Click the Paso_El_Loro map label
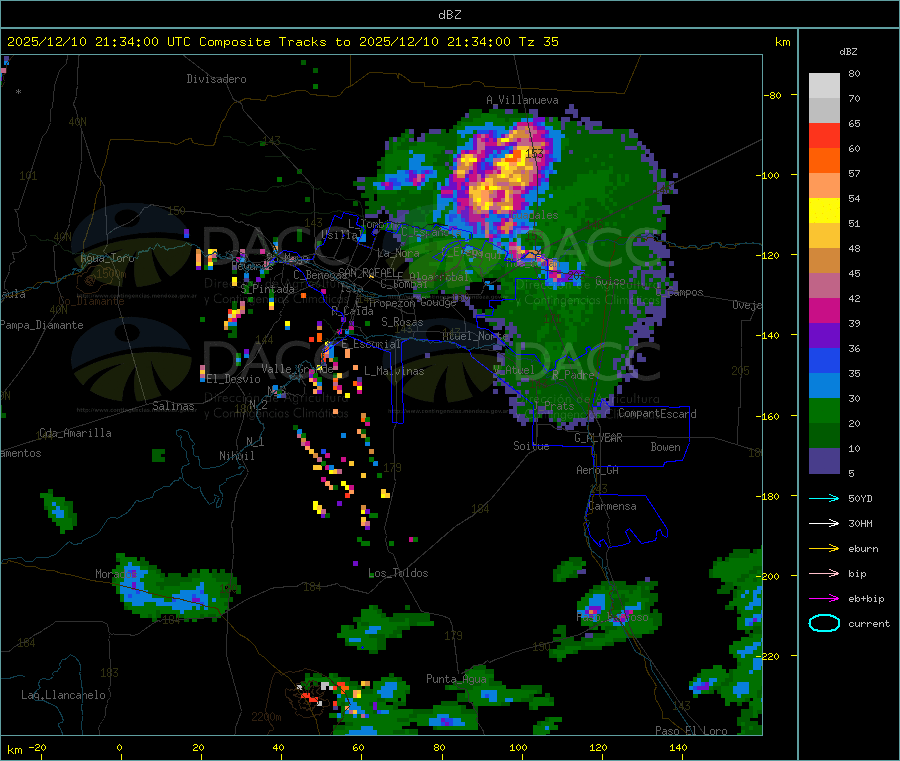 click(x=692, y=731)
